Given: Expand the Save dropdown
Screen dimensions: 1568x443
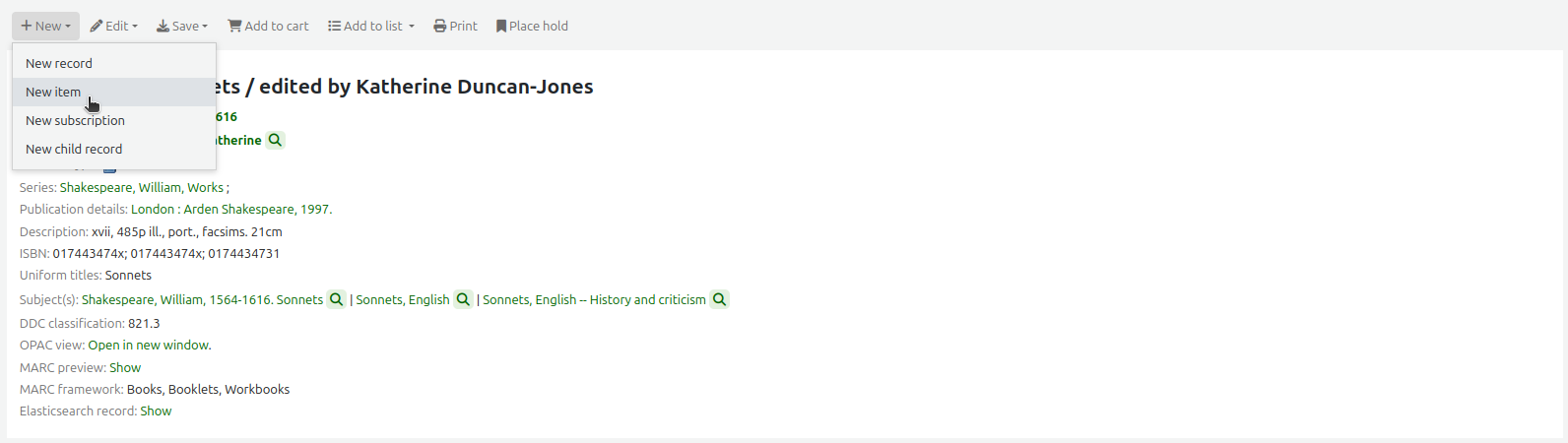Looking at the screenshot, I should (182, 26).
